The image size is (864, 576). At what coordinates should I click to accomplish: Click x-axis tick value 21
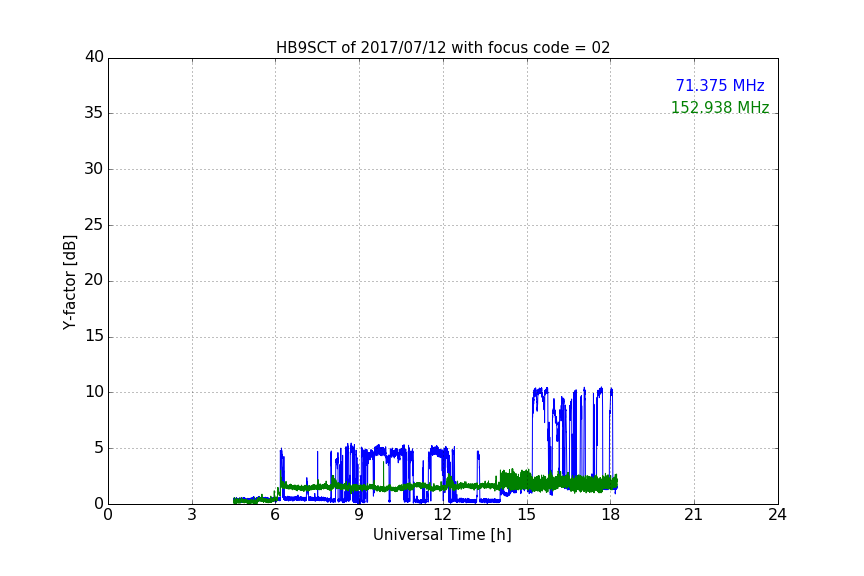pos(694,515)
